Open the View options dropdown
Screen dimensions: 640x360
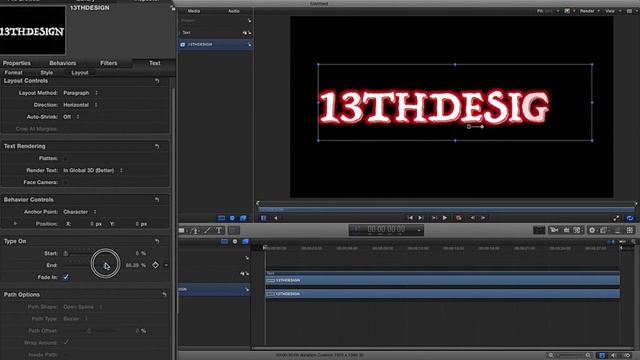tap(612, 11)
